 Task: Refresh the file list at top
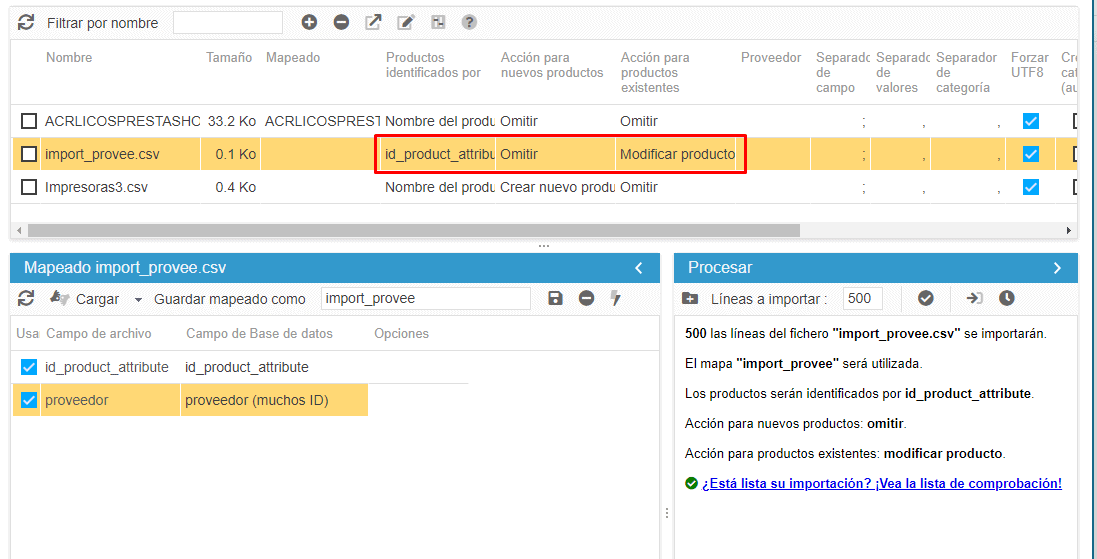pyautogui.click(x=26, y=22)
